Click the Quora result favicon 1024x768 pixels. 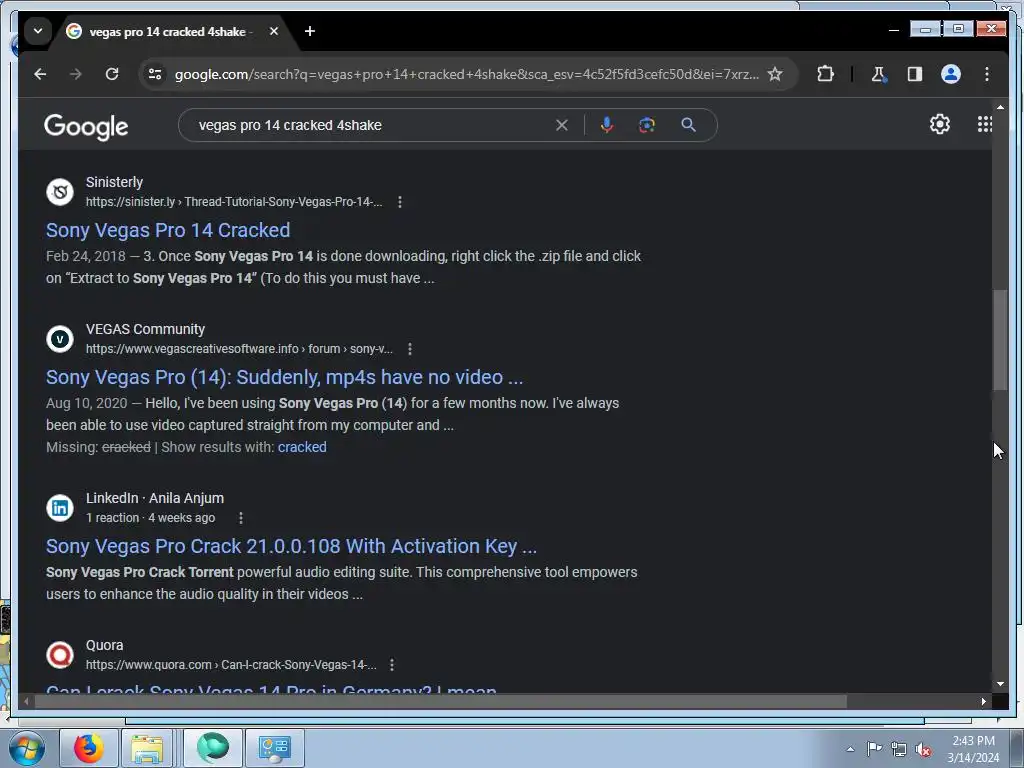60,654
